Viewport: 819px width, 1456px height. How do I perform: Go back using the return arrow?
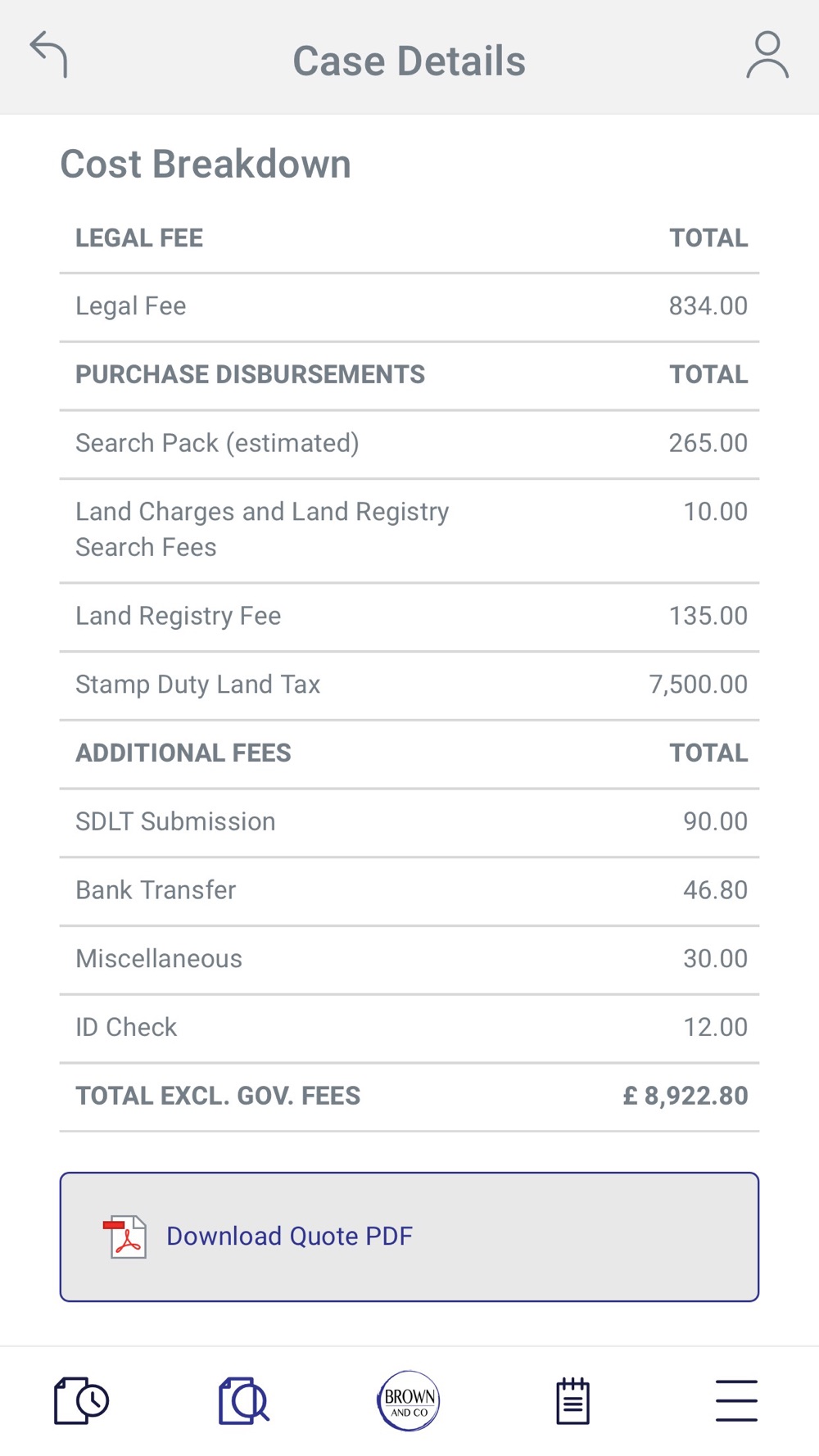[x=49, y=55]
